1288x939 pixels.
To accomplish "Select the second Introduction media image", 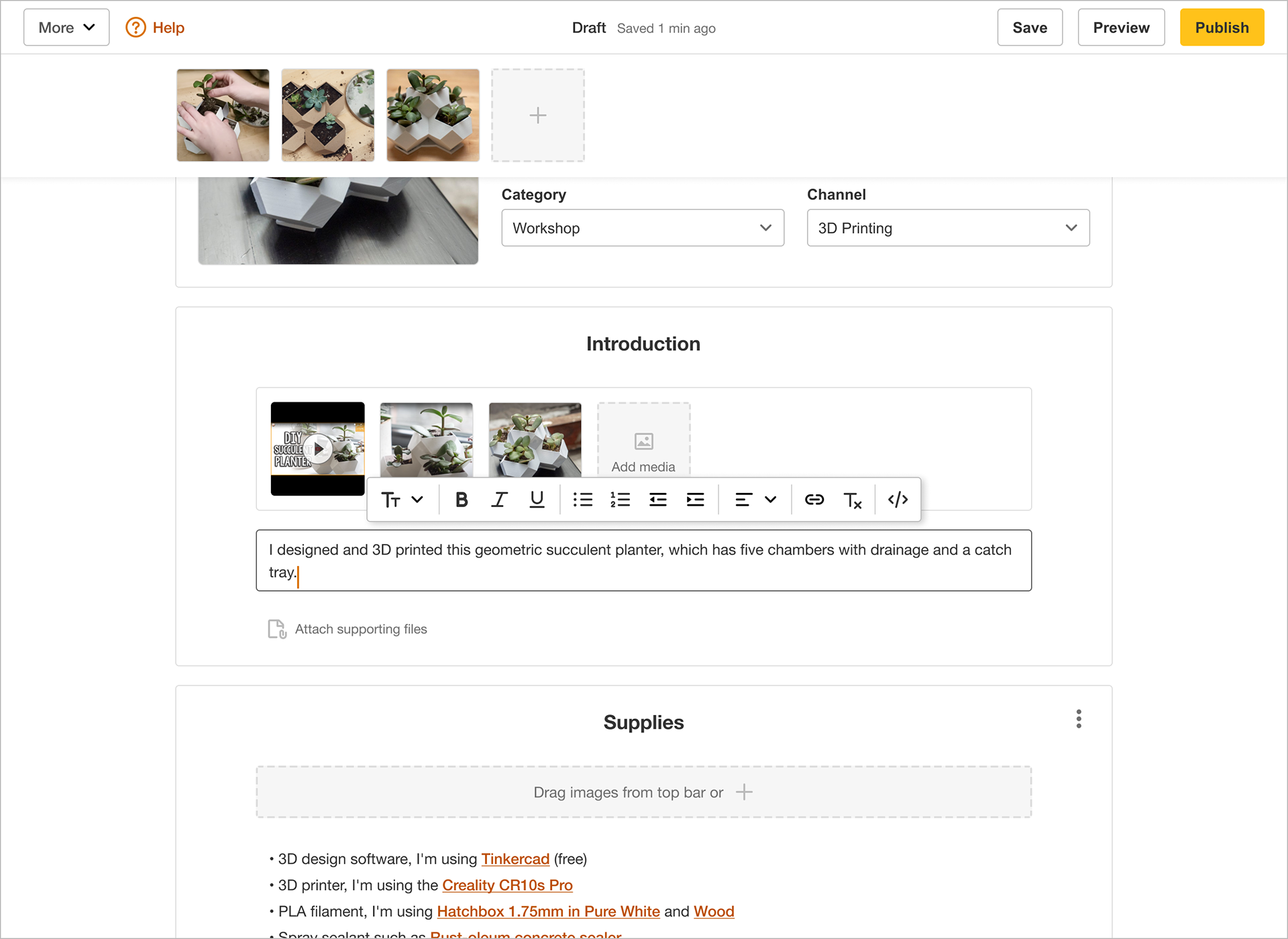I will coord(427,440).
